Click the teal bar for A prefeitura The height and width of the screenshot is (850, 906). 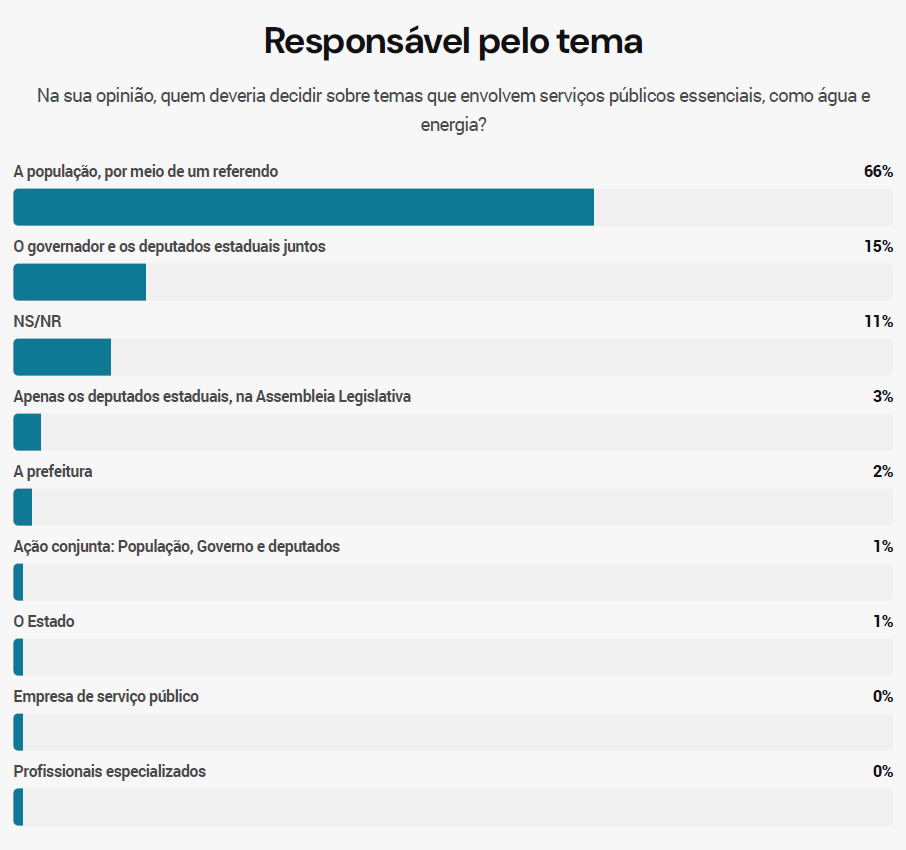coord(22,507)
